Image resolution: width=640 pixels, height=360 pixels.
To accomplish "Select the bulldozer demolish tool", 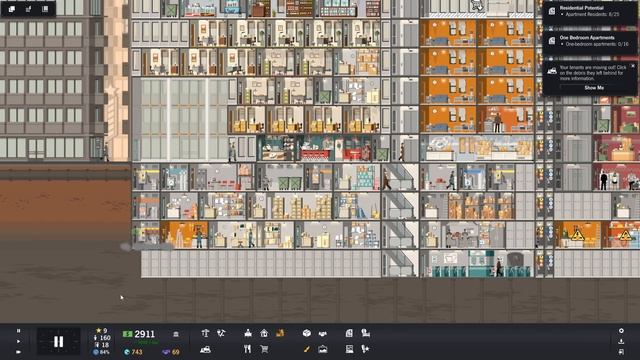I will pos(205,349).
